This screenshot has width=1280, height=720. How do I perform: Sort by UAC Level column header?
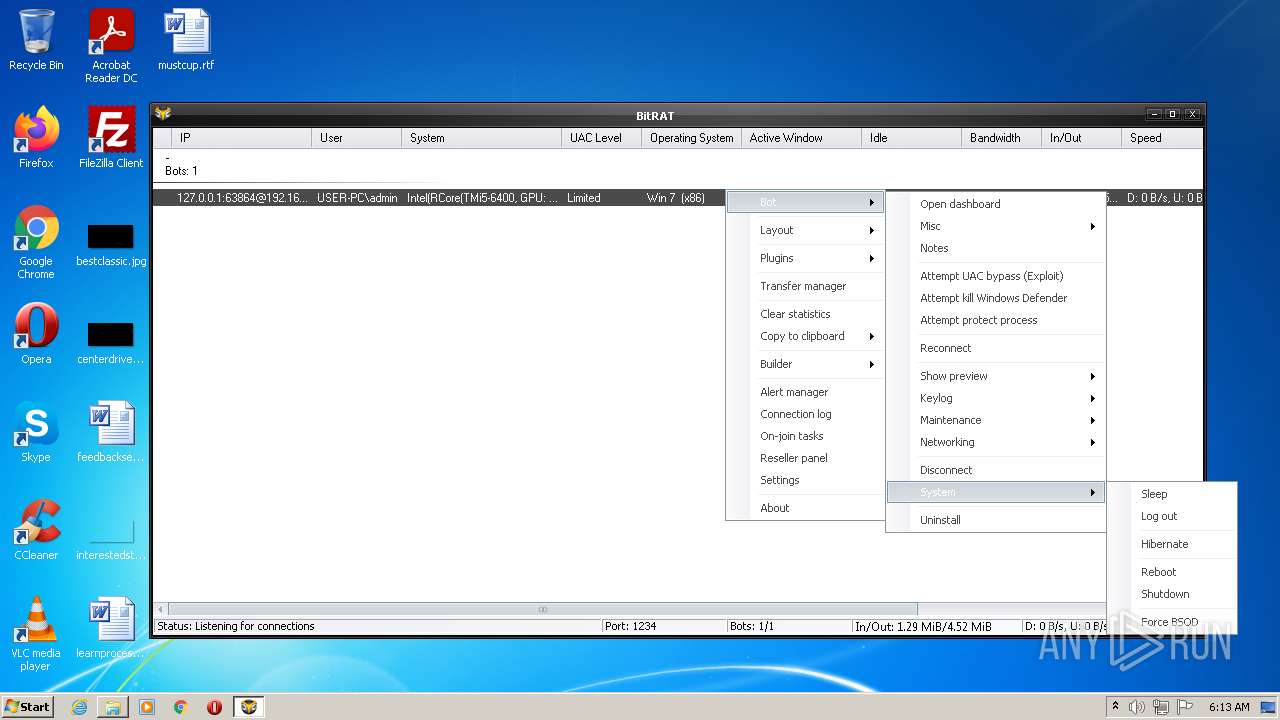click(x=601, y=138)
